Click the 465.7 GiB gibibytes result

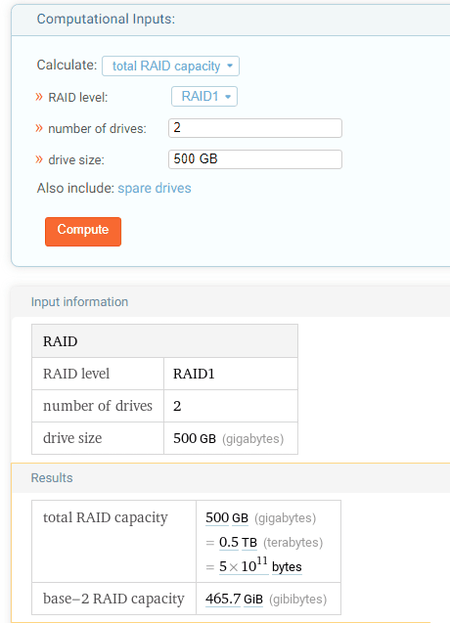(234, 599)
